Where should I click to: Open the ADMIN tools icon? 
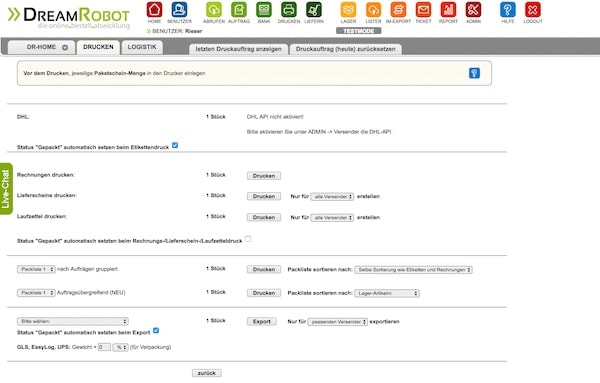coord(473,10)
